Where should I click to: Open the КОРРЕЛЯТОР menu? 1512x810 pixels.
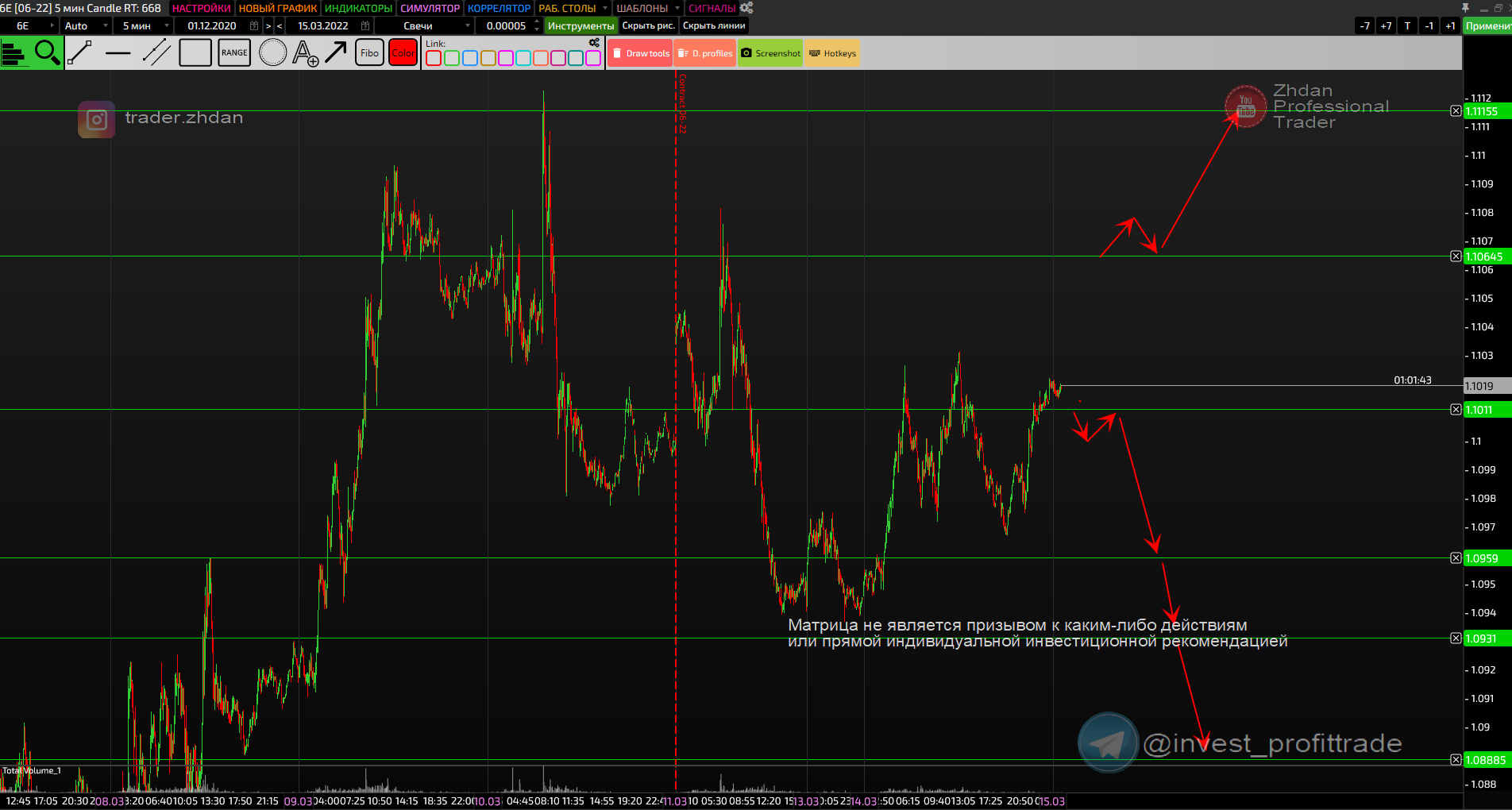(x=499, y=8)
